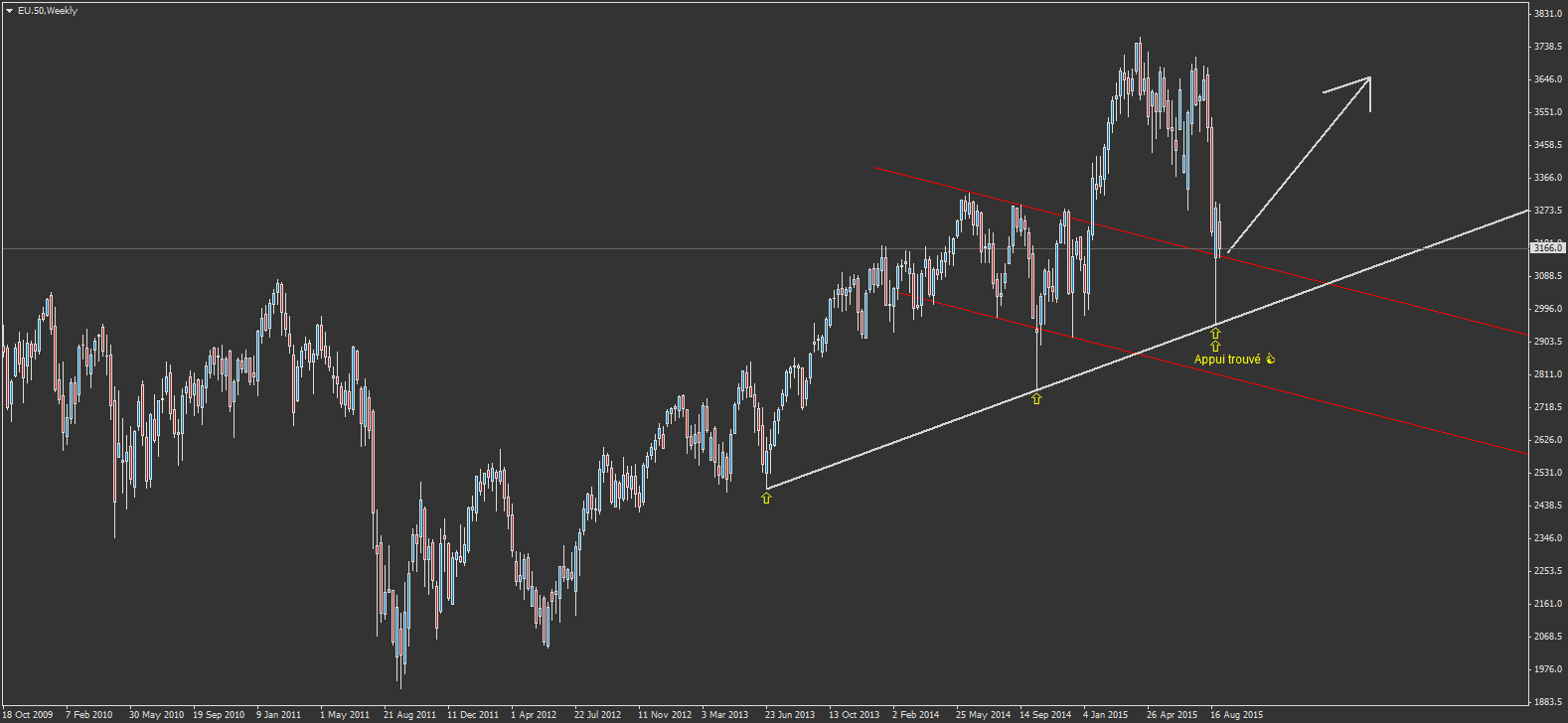
Task: Click the 11 Nov 2012 date label
Action: coord(665,715)
